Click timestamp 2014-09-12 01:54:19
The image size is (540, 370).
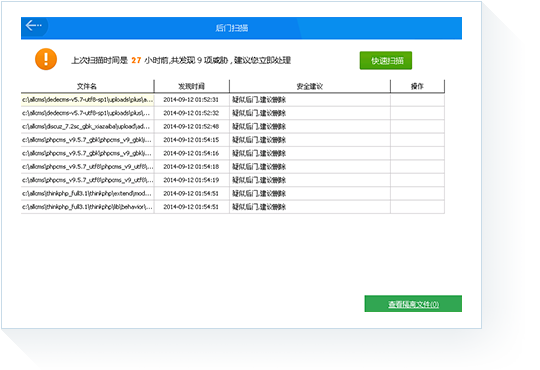coord(191,180)
